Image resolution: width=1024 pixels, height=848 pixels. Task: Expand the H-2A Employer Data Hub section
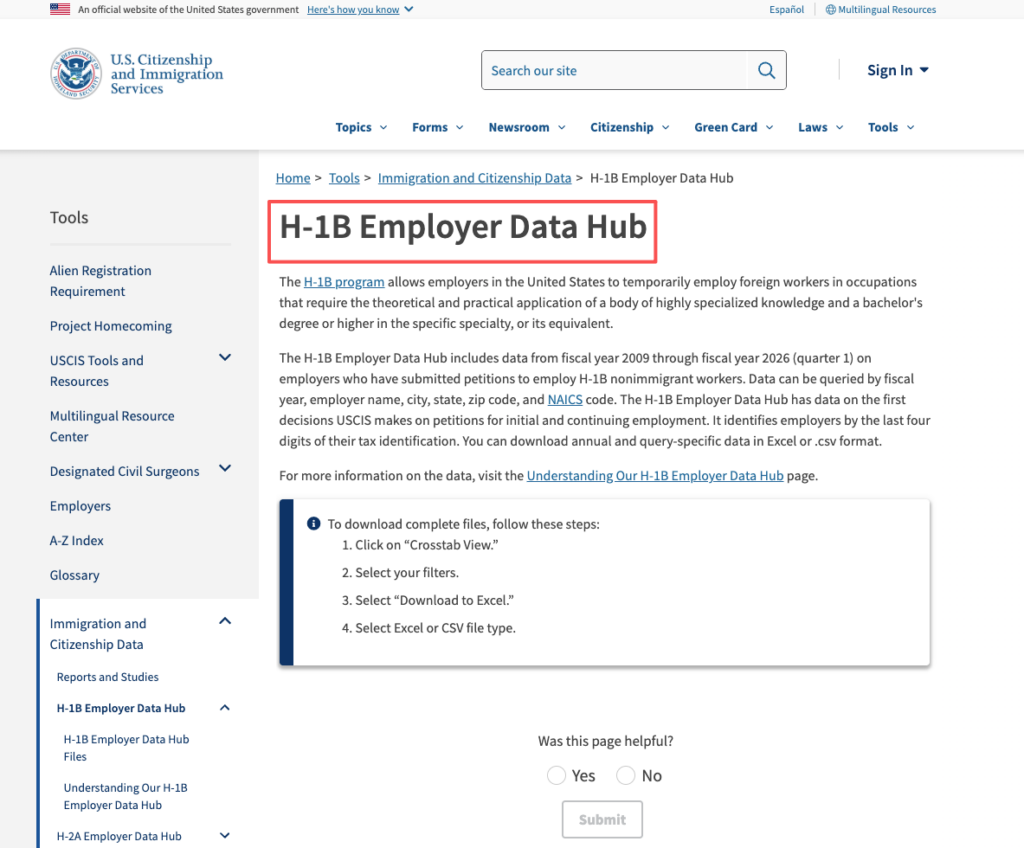point(225,835)
